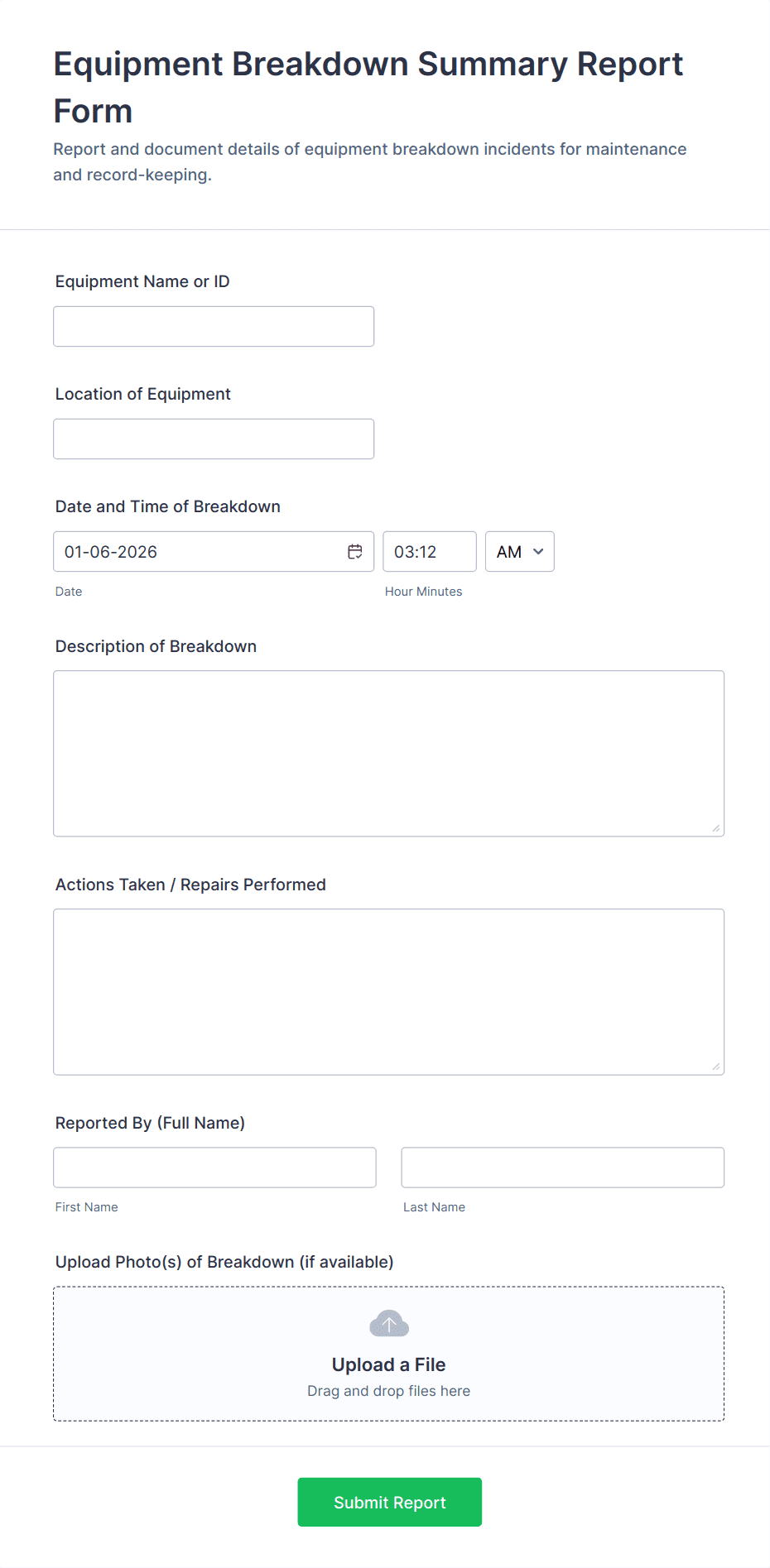Focus the Equipment Name or ID field
Image resolution: width=770 pixels, height=1568 pixels.
tap(213, 326)
